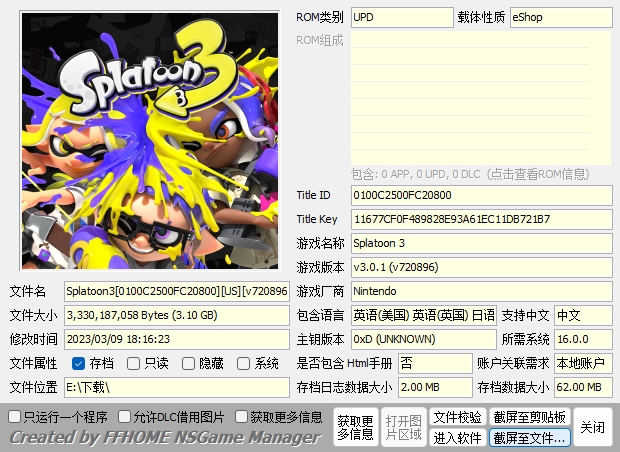Click the ROM组成 list area
620x452 pixels.
(x=481, y=98)
